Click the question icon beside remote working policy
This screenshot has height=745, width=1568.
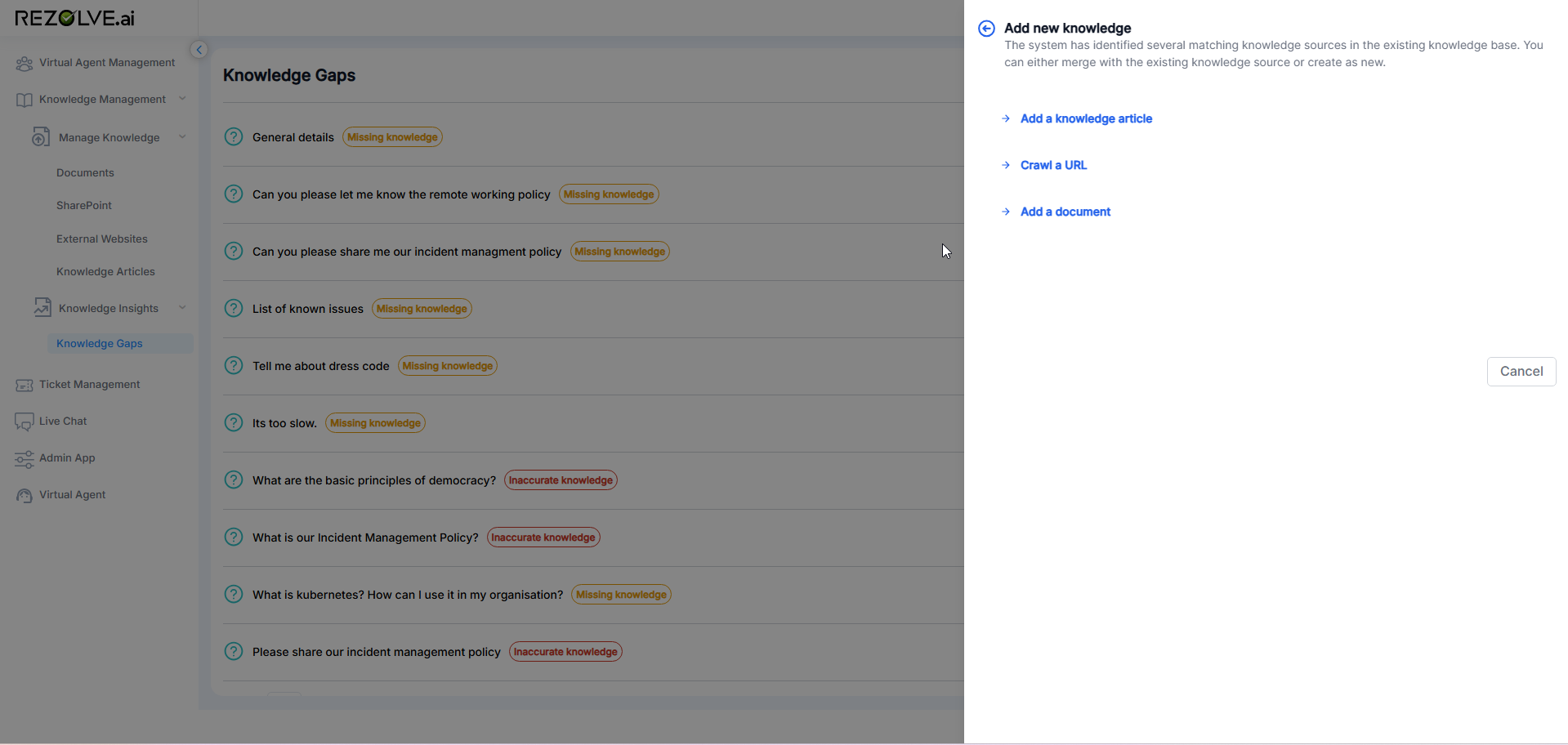pyautogui.click(x=234, y=194)
